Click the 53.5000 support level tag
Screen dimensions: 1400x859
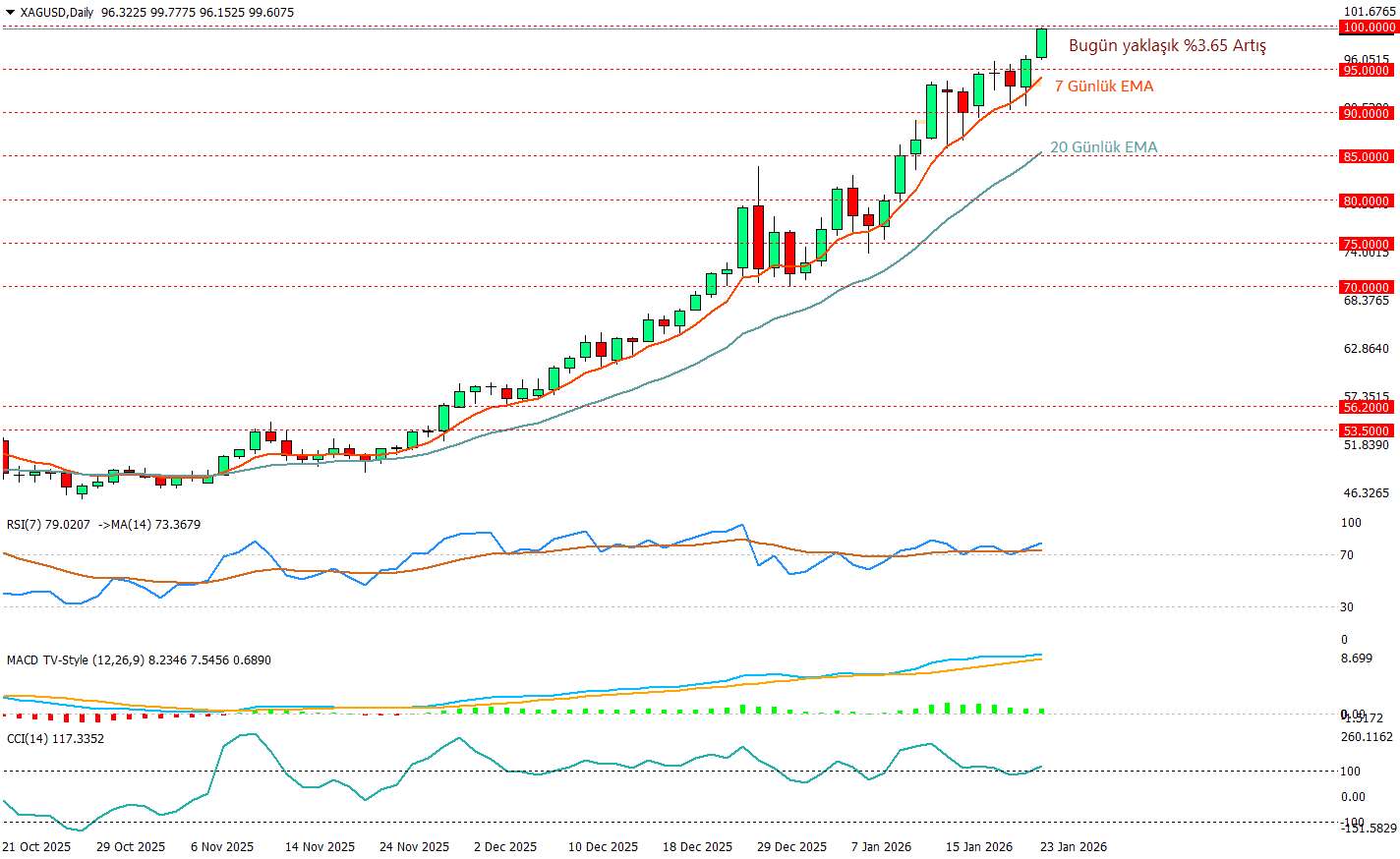point(1368,431)
